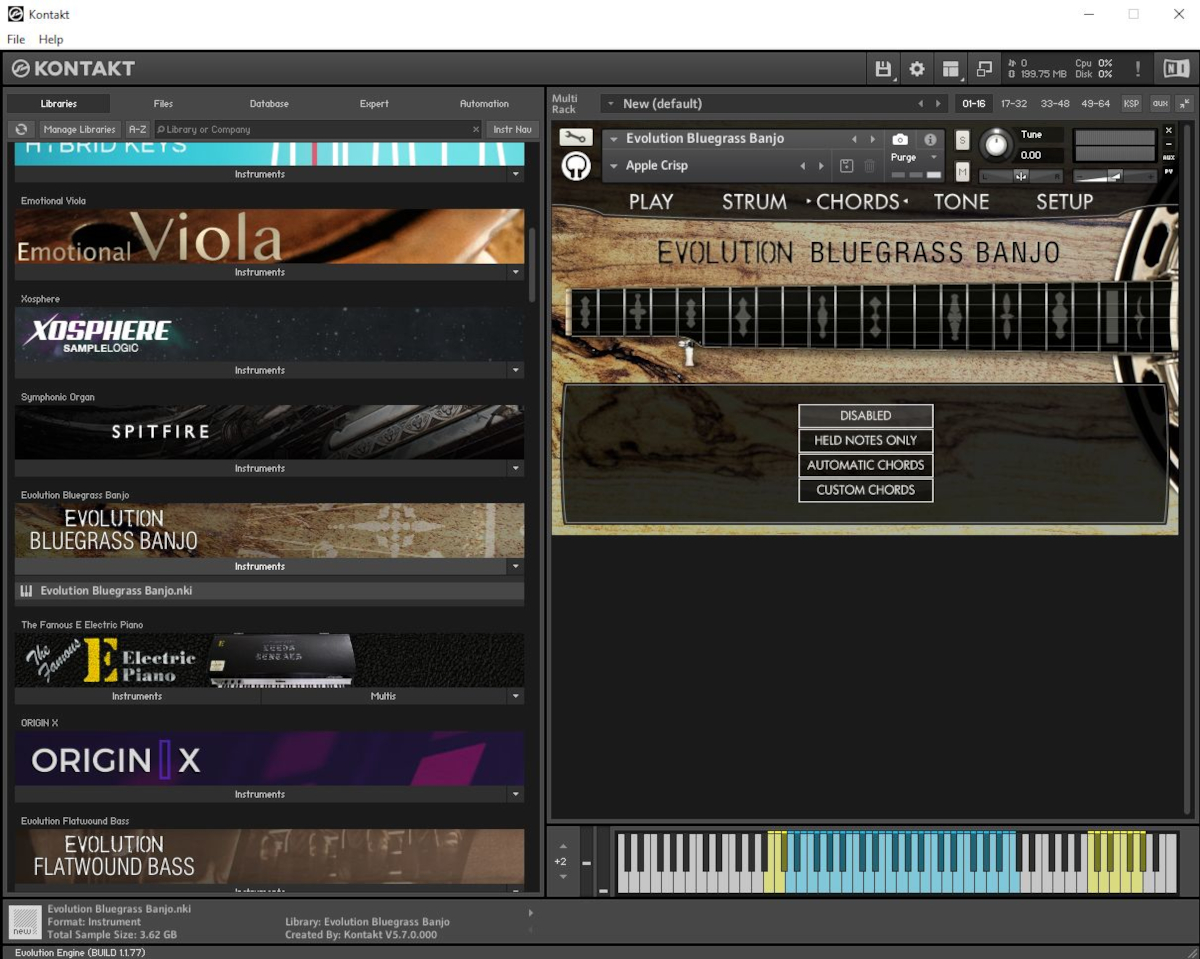Click previous multi arrow in Multi Rack header
The image size is (1200, 959).
[920, 104]
